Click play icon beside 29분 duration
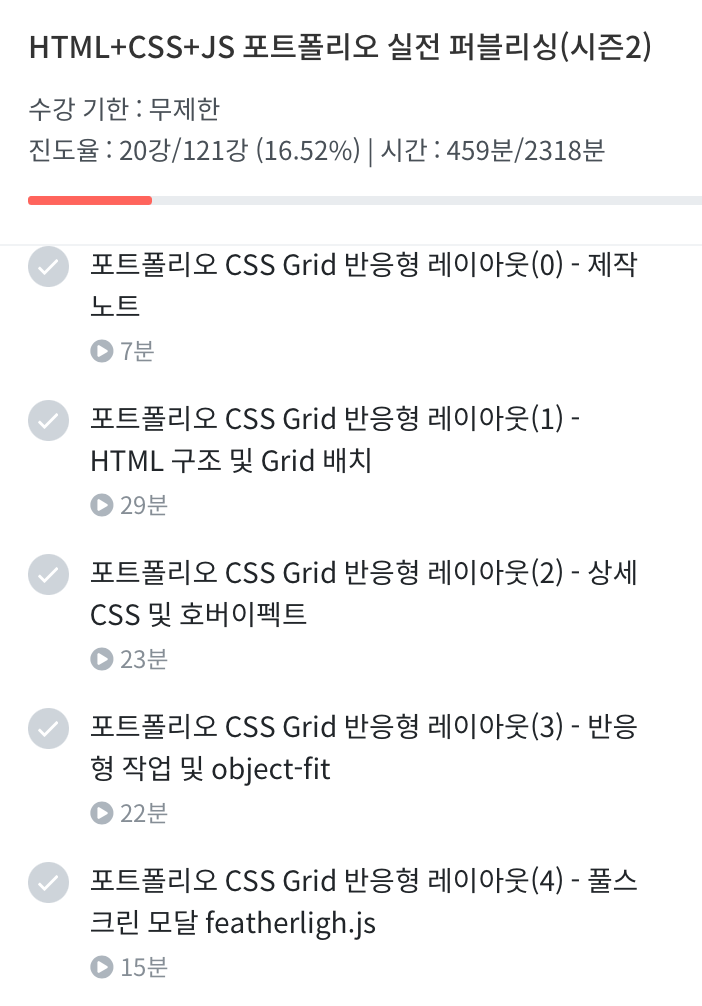702x1006 pixels. pos(101,505)
